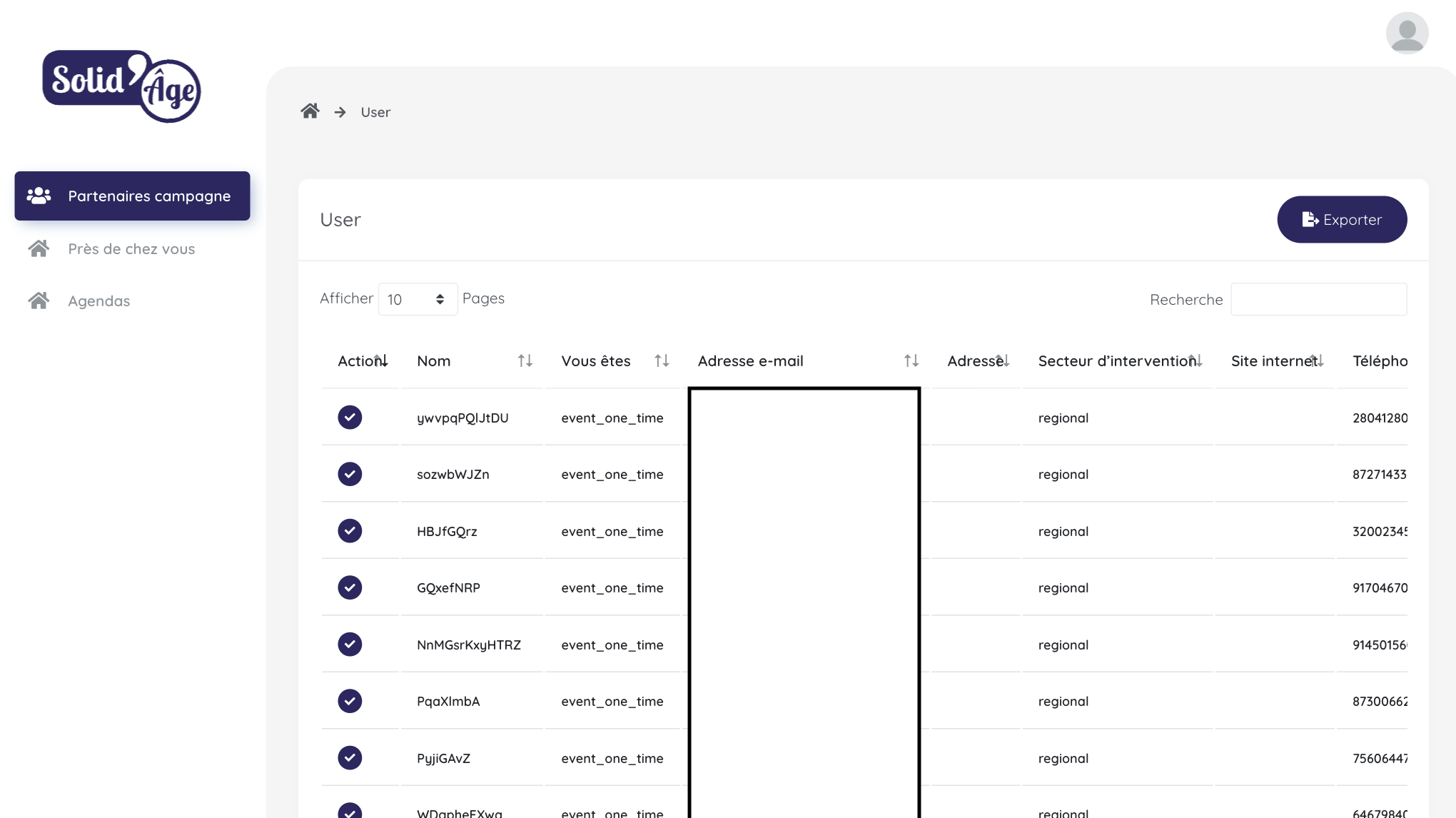Focus the Recherche search field

1318,300
